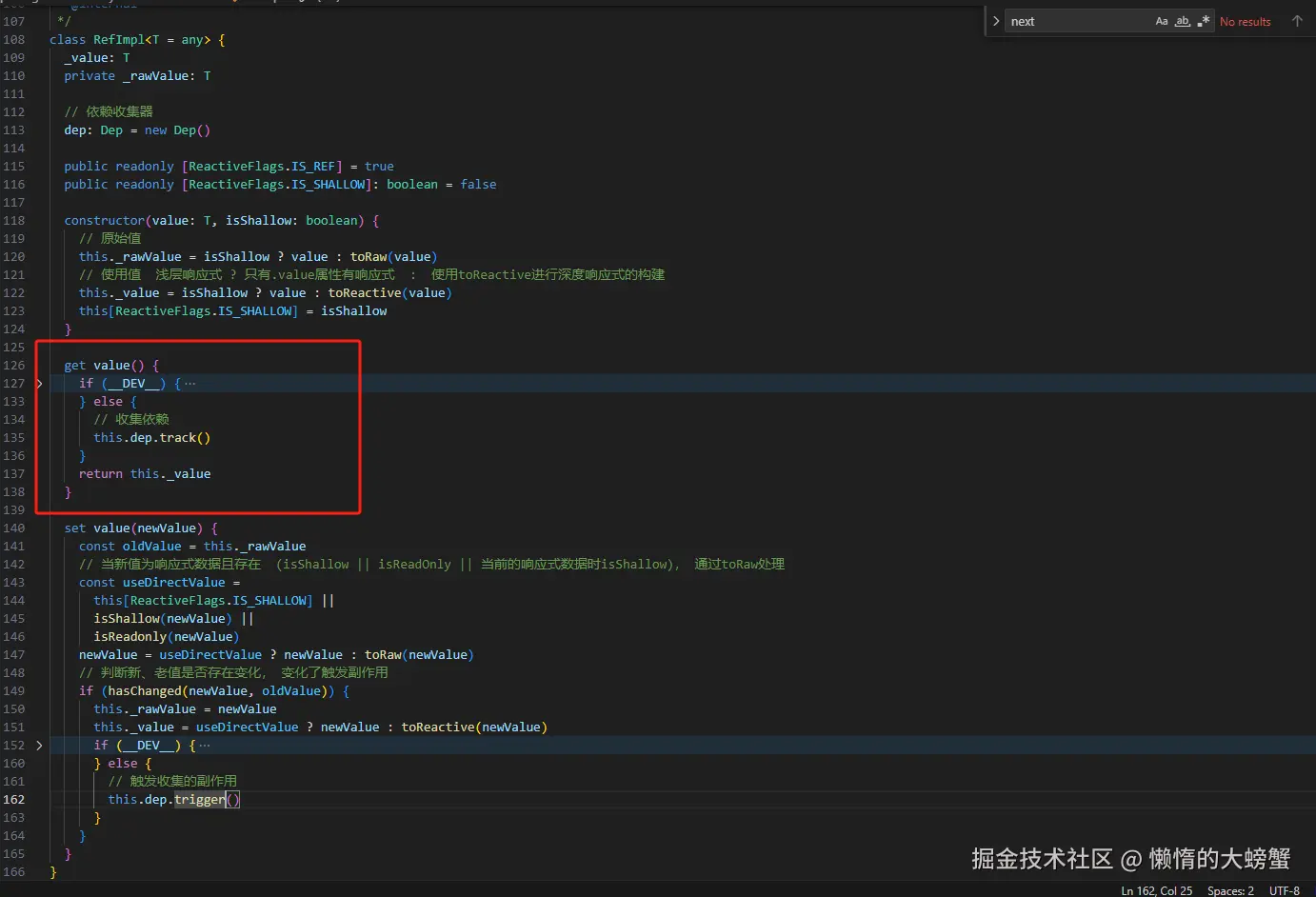The width and height of the screenshot is (1316, 897).
Task: Click 'toReactive(value)' on line 122
Action: point(390,293)
